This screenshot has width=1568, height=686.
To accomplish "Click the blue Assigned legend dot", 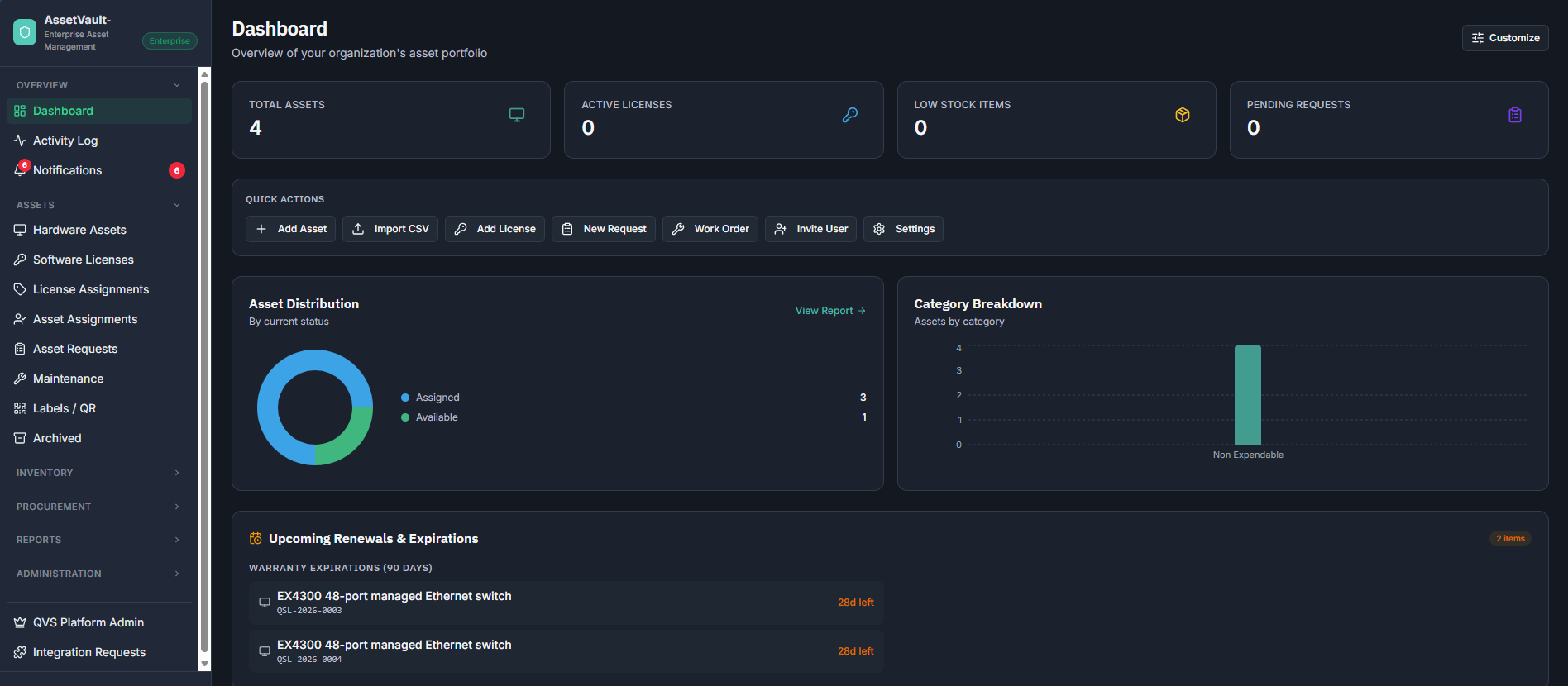I will (x=405, y=398).
